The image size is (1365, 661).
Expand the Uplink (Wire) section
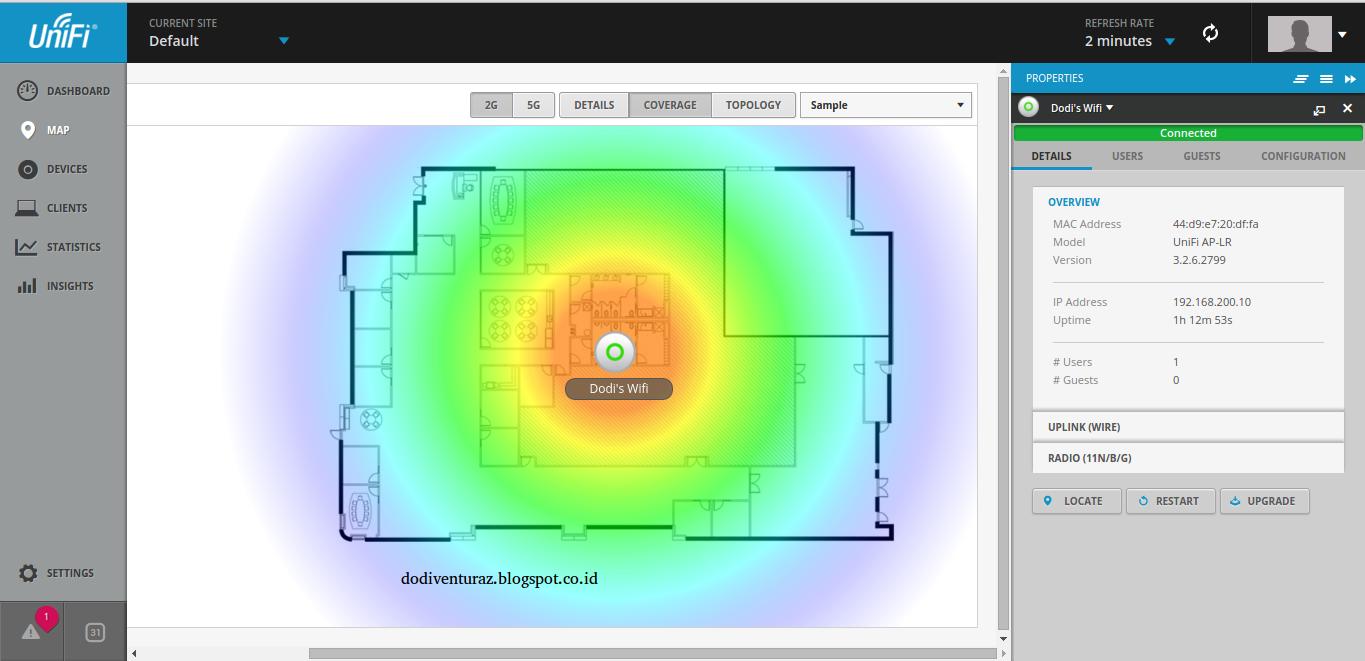tap(1188, 427)
